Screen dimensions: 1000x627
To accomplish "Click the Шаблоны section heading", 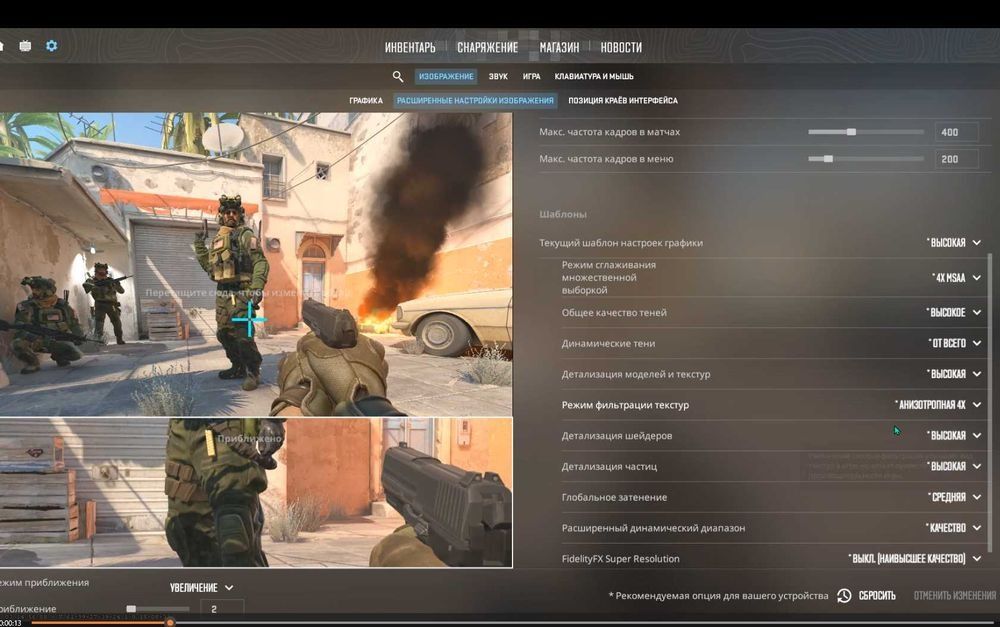I will click(x=562, y=214).
